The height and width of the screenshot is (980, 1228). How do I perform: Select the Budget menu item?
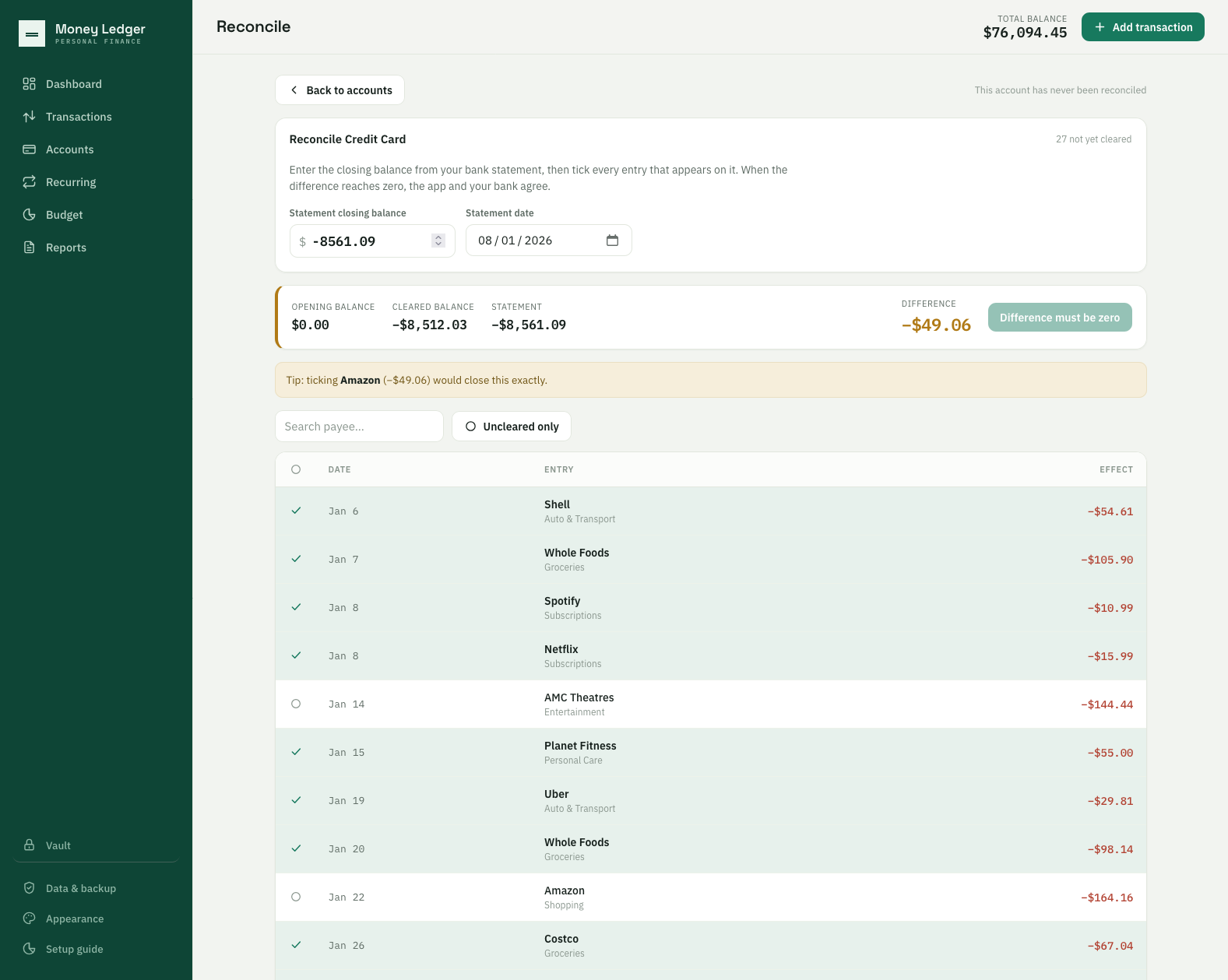pos(96,215)
